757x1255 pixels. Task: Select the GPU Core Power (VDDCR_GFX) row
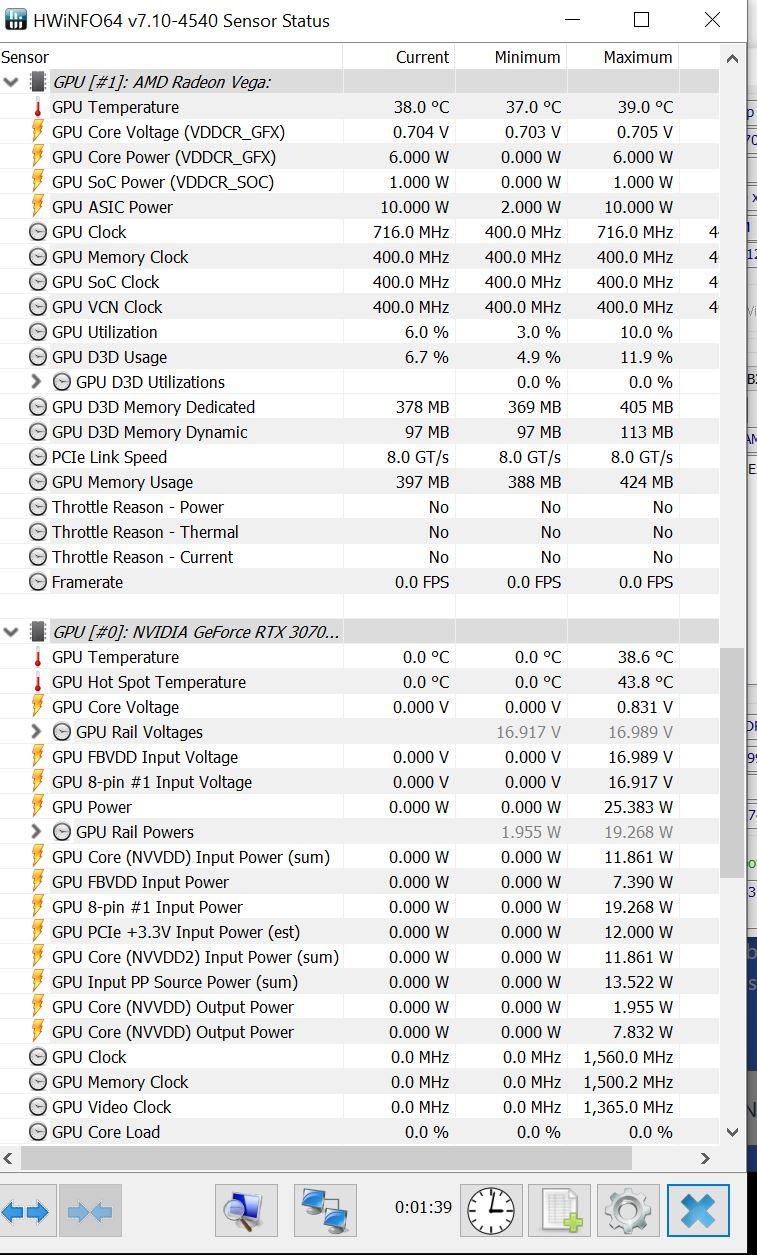[359, 157]
